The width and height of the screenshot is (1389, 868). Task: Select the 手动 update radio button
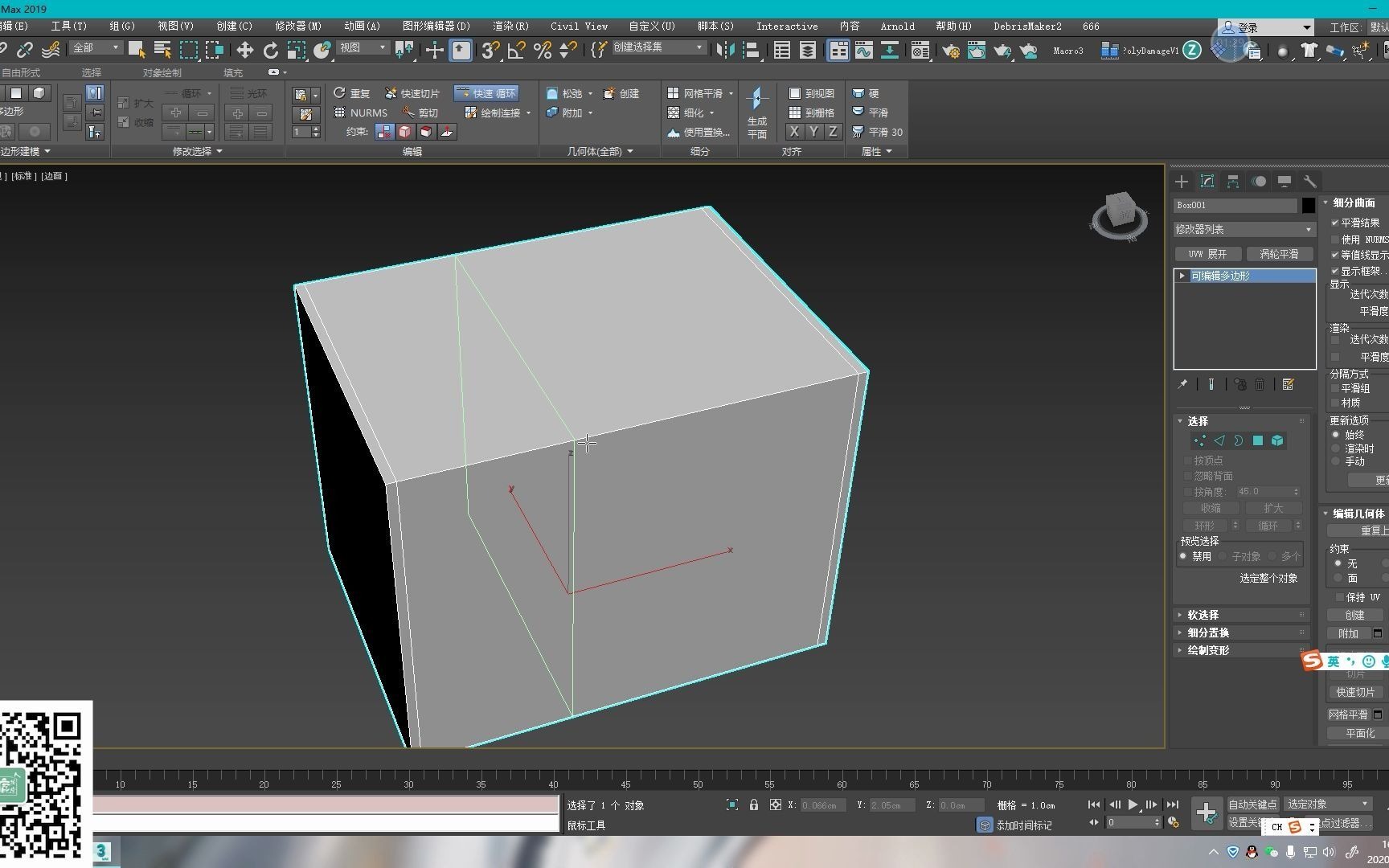(x=1337, y=462)
